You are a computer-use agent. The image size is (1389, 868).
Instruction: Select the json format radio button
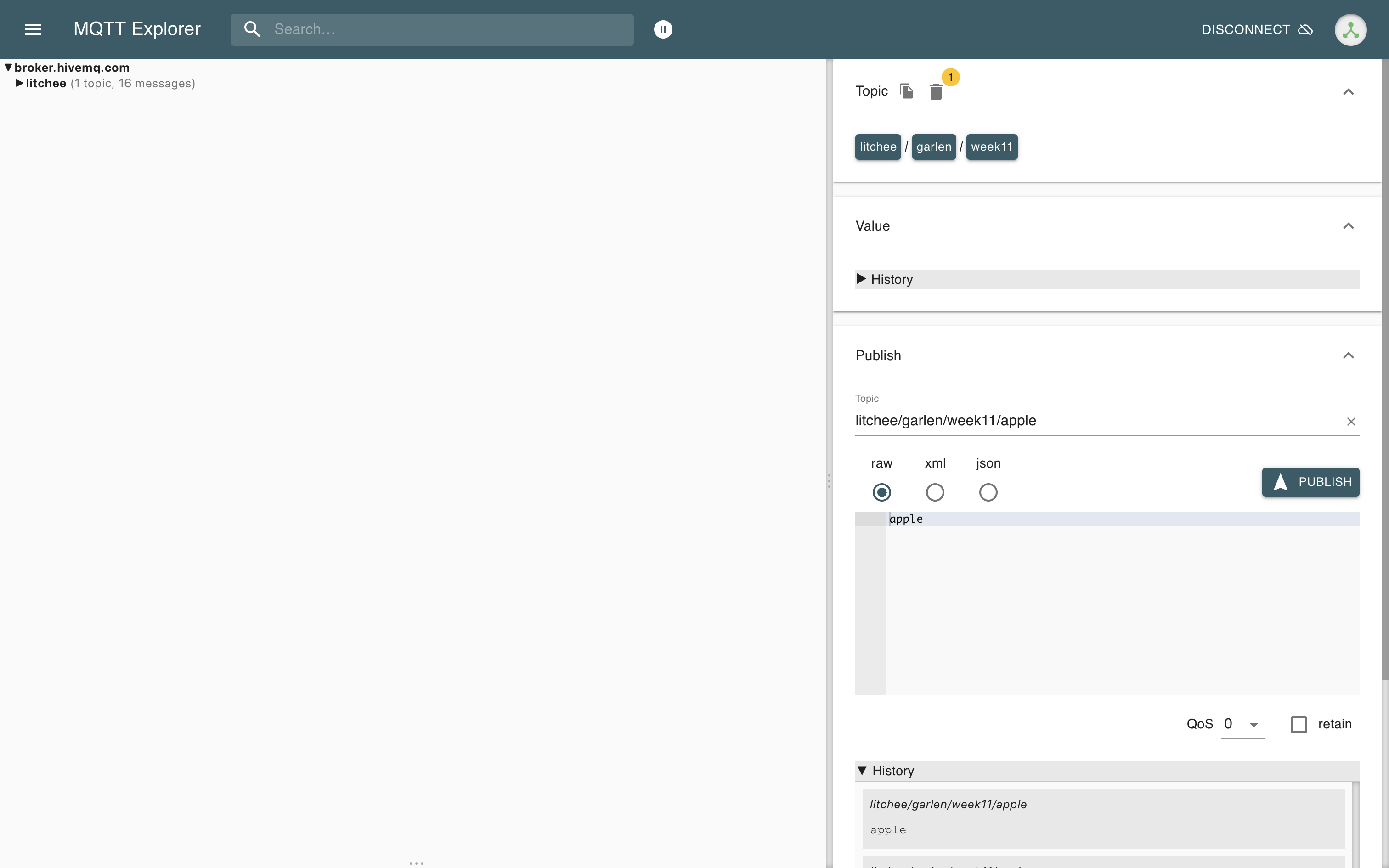(988, 492)
